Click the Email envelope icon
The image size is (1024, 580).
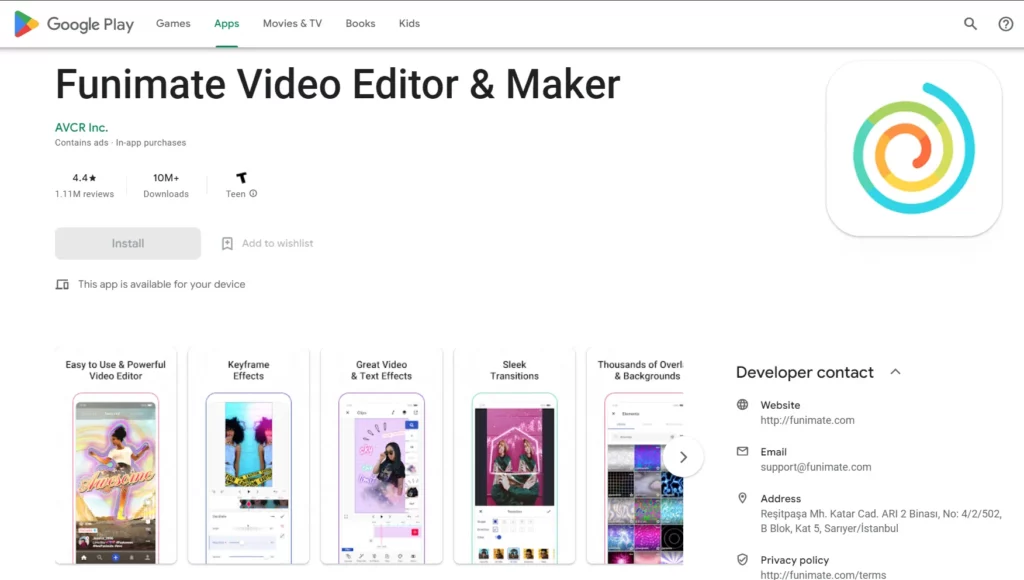[x=743, y=451]
